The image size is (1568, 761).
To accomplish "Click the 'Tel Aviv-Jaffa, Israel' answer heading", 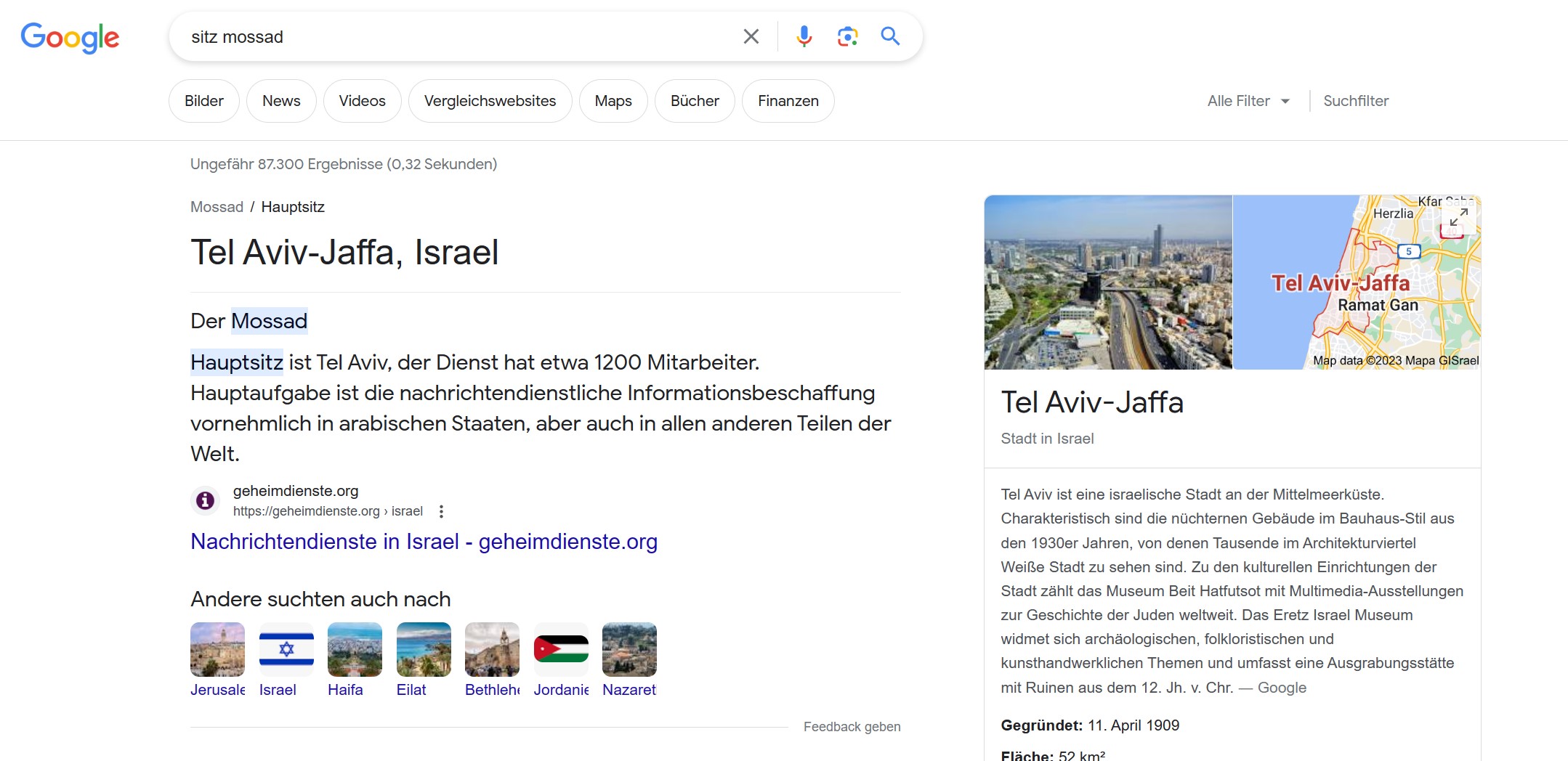I will pos(344,253).
